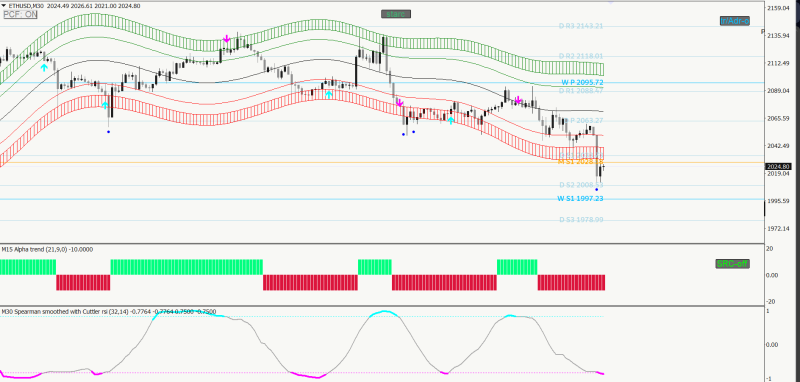
Task: Click the rightmost red Alpha trend histogram block
Action: pyautogui.click(x=571, y=283)
